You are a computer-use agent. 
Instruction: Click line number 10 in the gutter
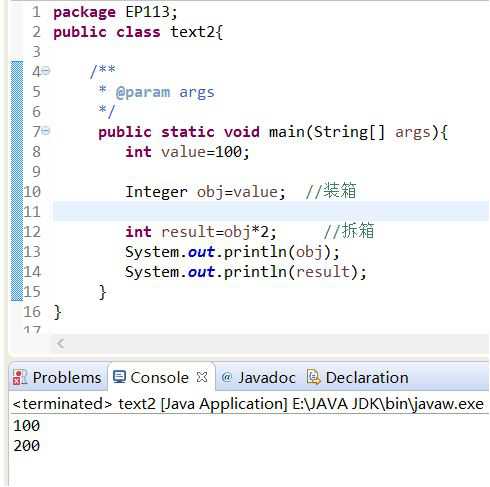coord(32,192)
